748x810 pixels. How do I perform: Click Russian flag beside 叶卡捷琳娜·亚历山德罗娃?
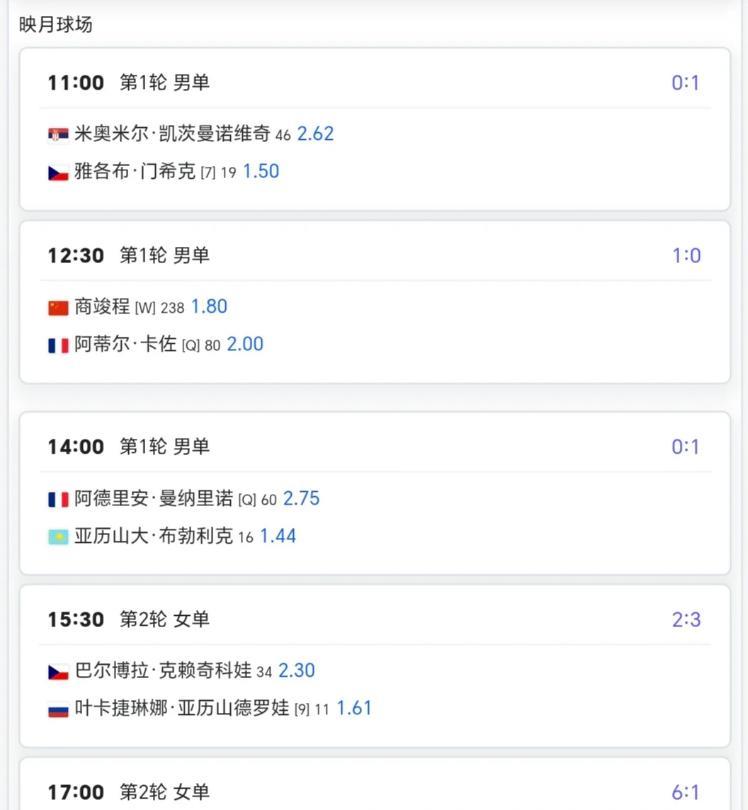[58, 709]
